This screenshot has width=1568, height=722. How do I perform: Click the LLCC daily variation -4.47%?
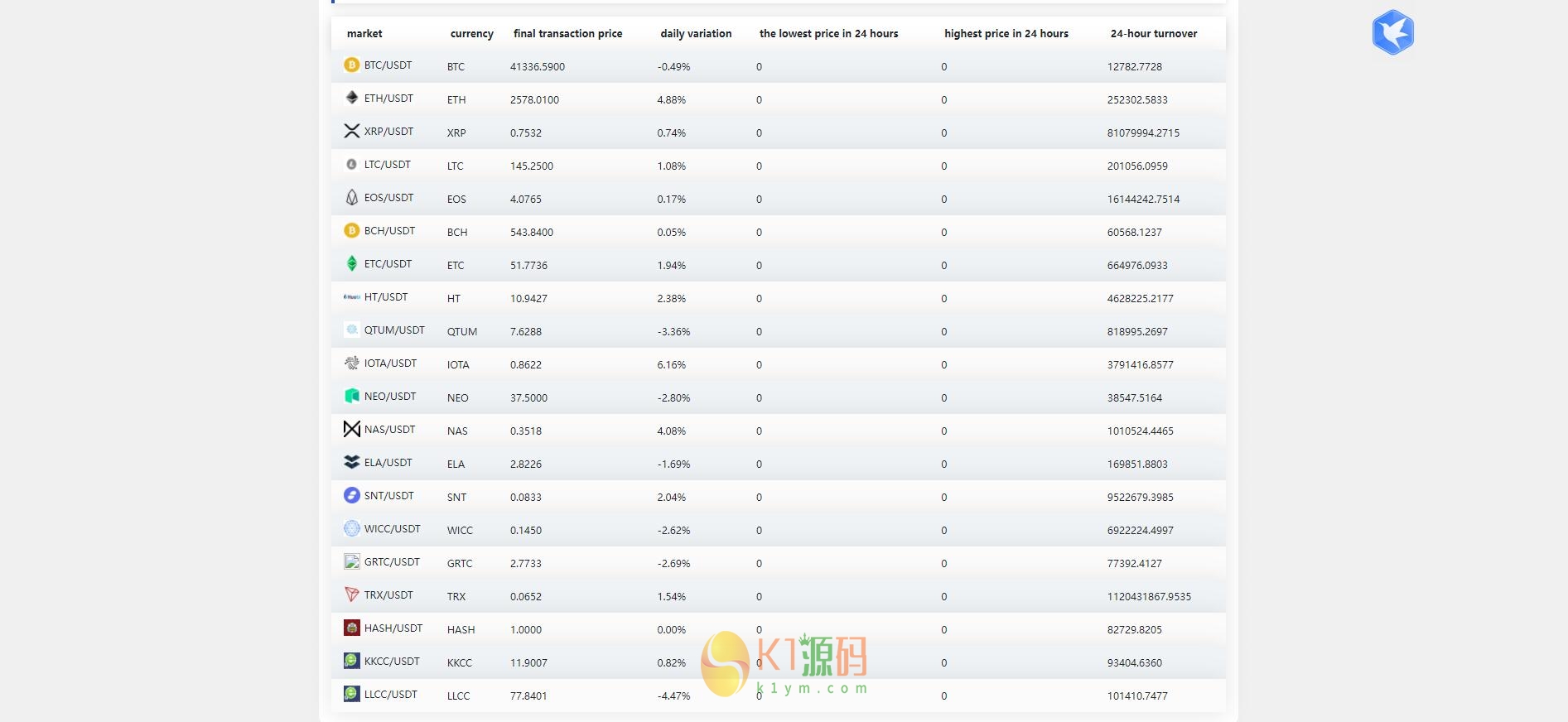pos(673,696)
